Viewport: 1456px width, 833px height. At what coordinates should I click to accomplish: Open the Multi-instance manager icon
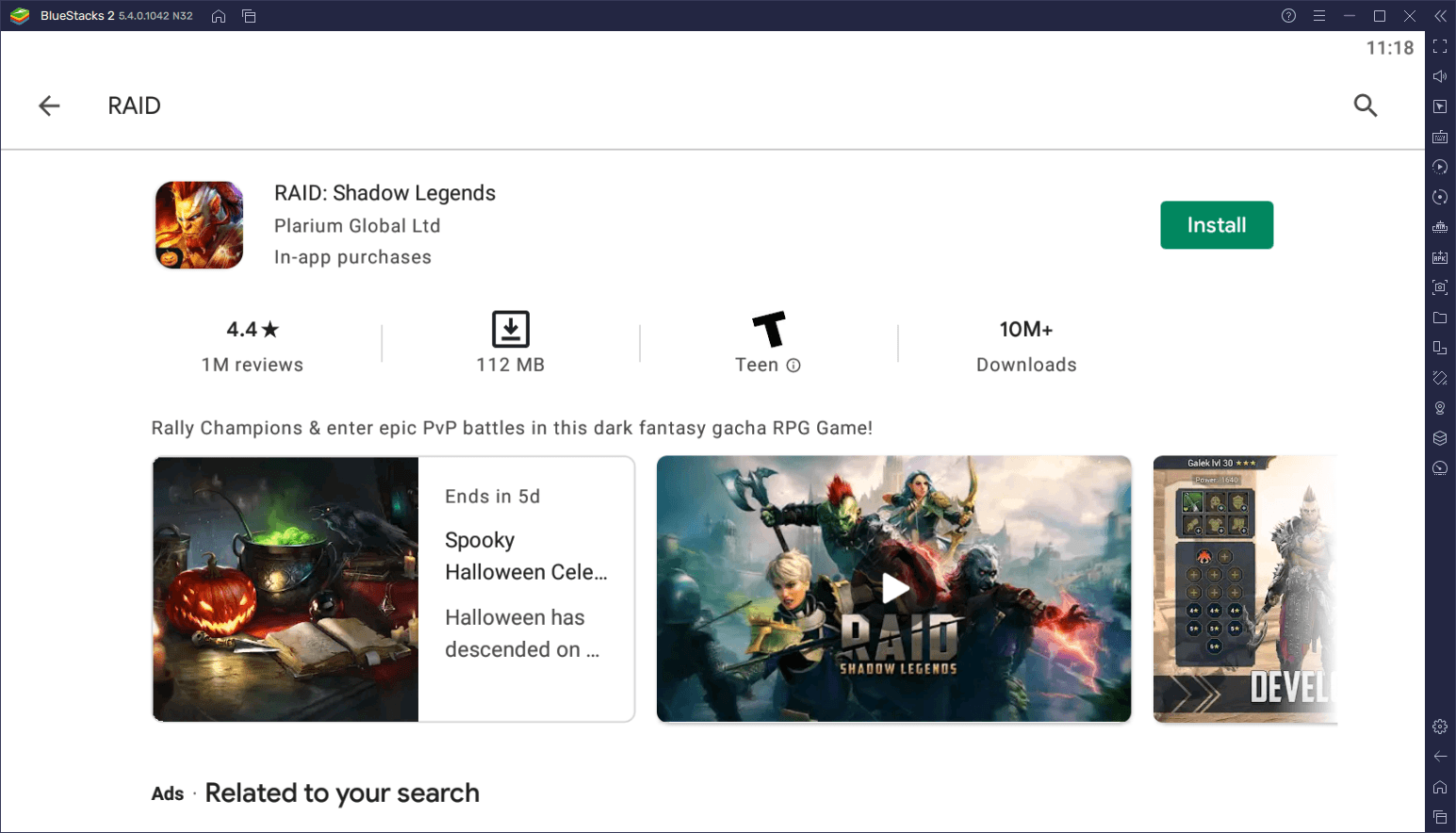coord(1440,438)
